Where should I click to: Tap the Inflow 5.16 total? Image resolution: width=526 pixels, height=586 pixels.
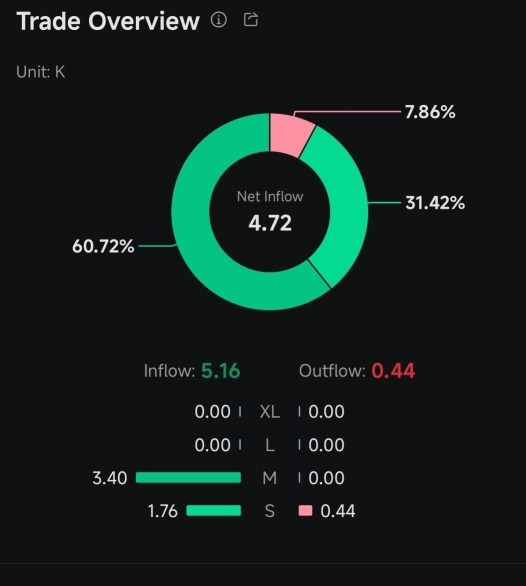[x=192, y=371]
